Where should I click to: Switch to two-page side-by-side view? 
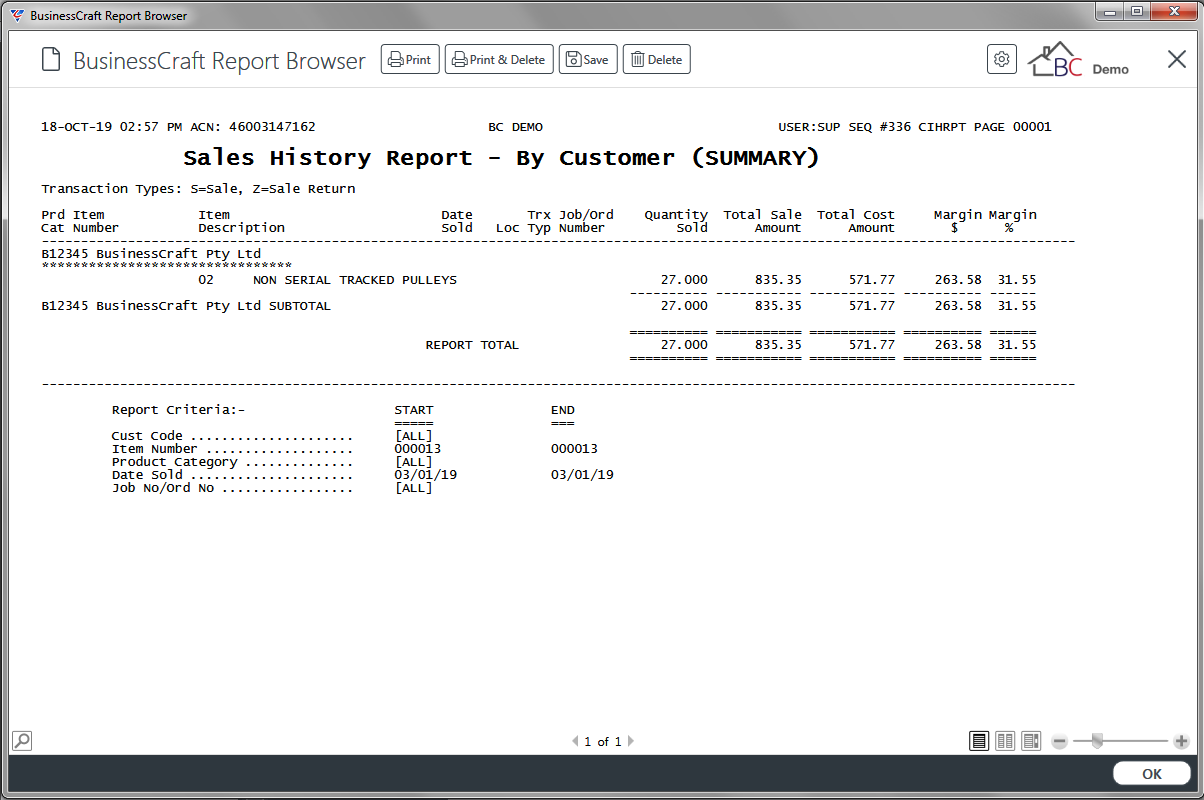click(x=1005, y=741)
